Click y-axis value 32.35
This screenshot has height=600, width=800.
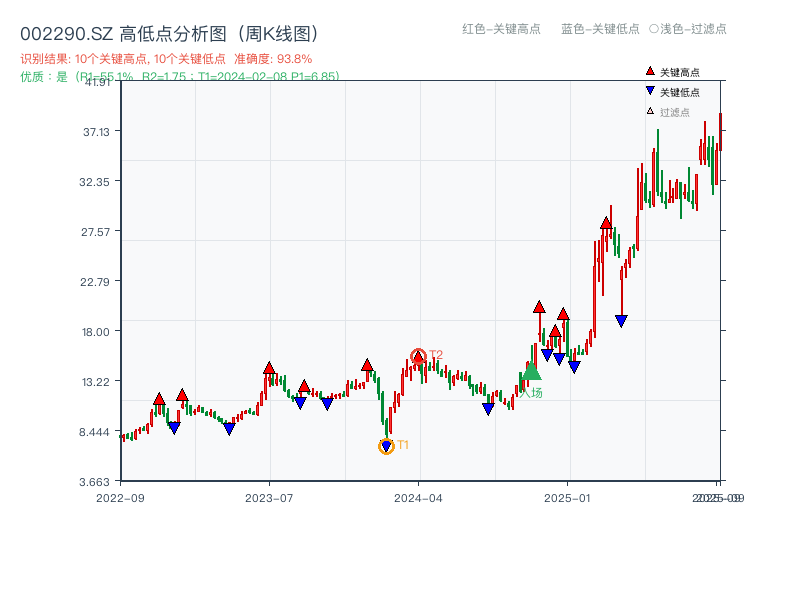(94, 182)
